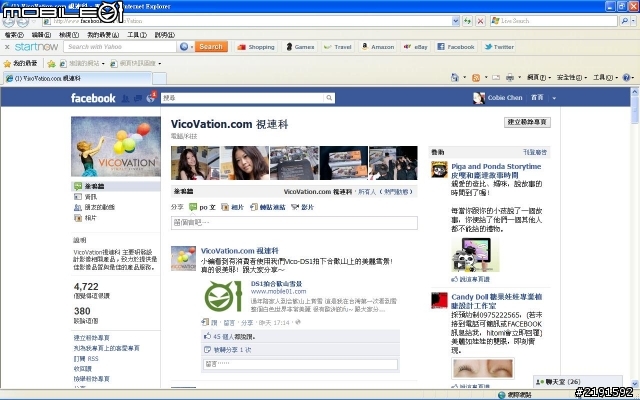The width and height of the screenshot is (640, 400).
Task: Open the Page dropdown in the IE command bar
Action: click(x=539, y=77)
